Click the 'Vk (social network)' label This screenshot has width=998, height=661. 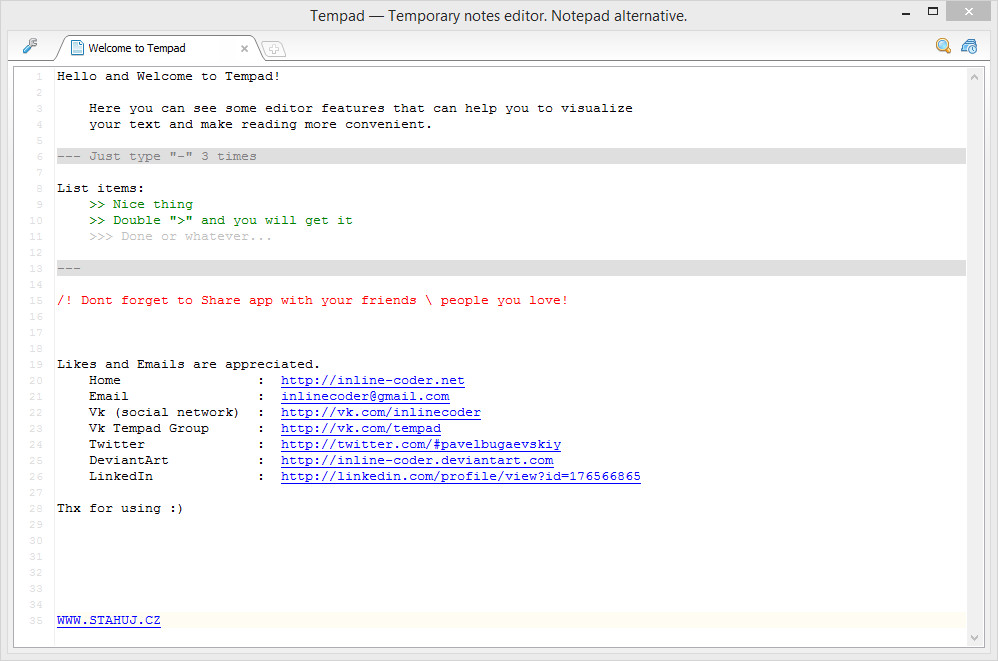[164, 412]
